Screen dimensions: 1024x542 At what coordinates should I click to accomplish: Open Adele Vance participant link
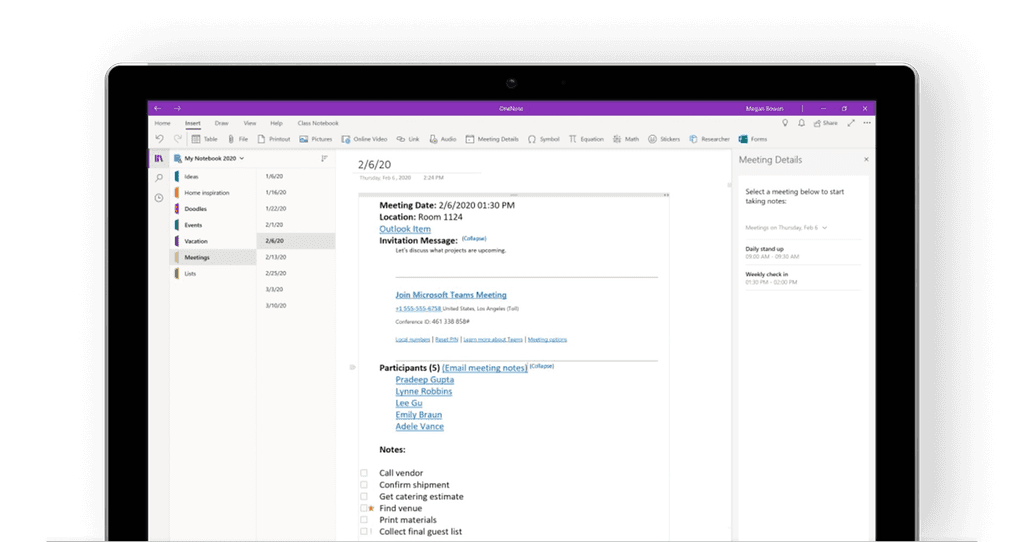click(419, 426)
